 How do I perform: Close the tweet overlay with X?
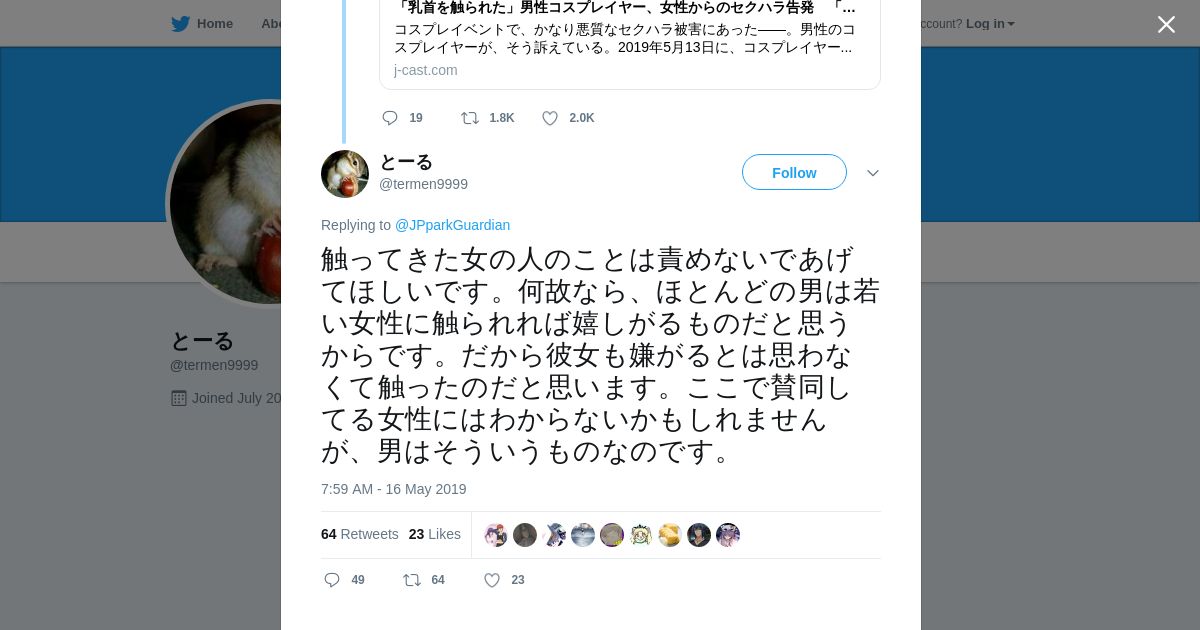coord(1166,25)
